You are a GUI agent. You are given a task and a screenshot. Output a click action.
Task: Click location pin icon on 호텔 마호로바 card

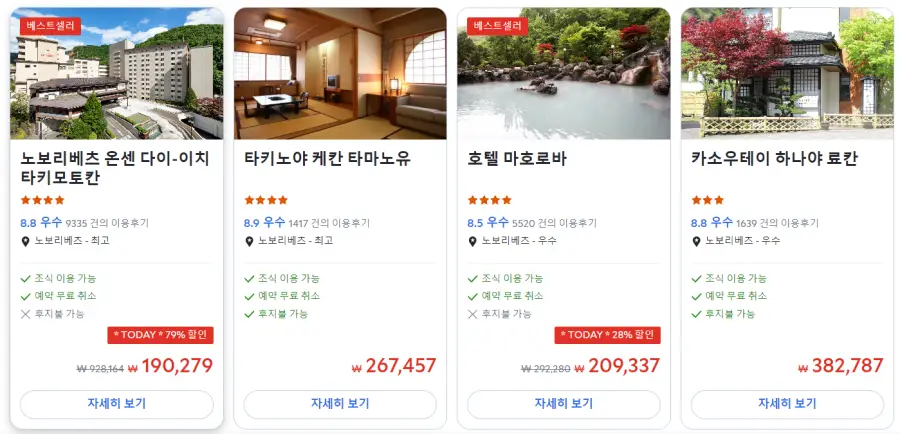click(472, 241)
